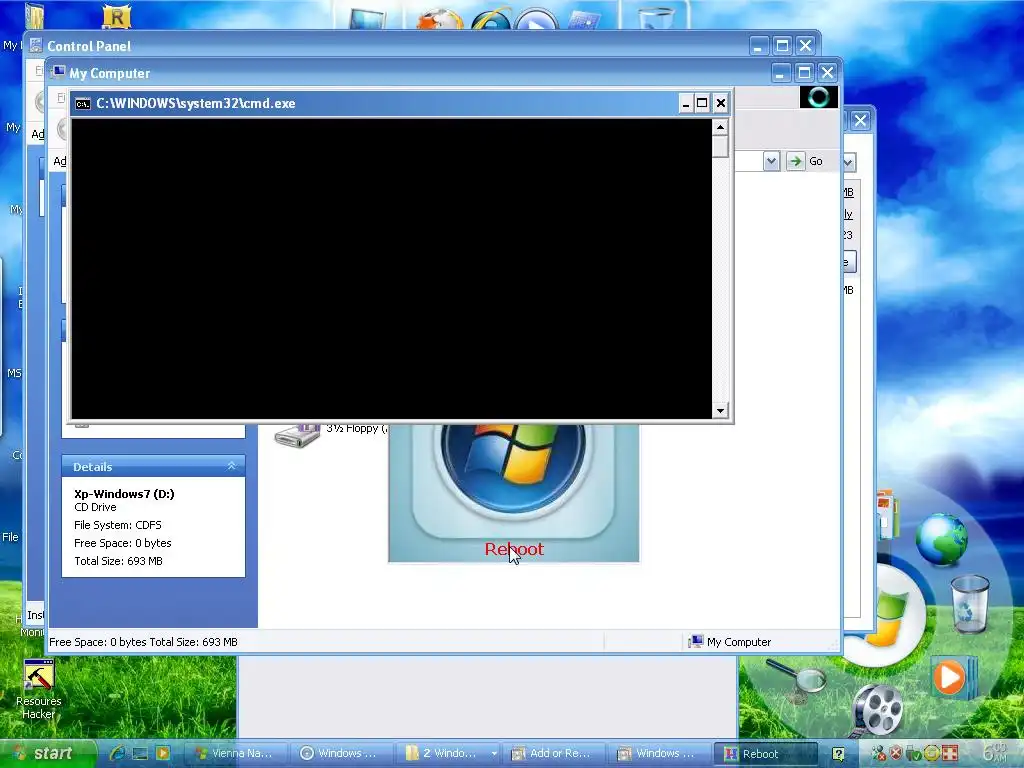
Task: Click the globe icon in the circular dock
Action: point(940,539)
